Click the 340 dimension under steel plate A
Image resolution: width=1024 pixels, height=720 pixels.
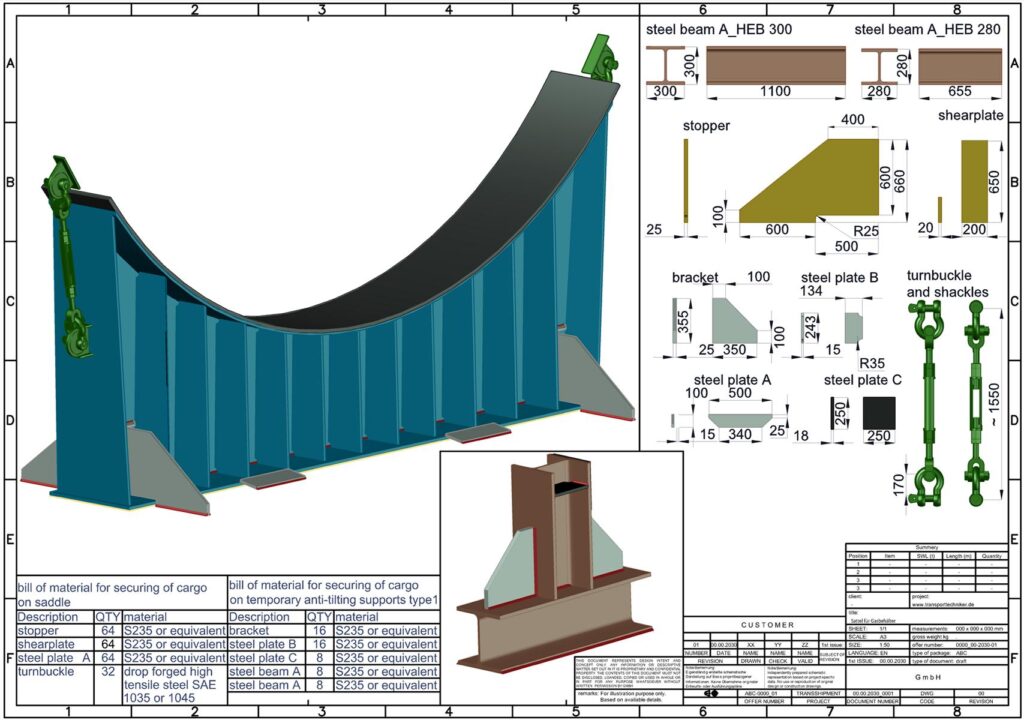pos(740,434)
